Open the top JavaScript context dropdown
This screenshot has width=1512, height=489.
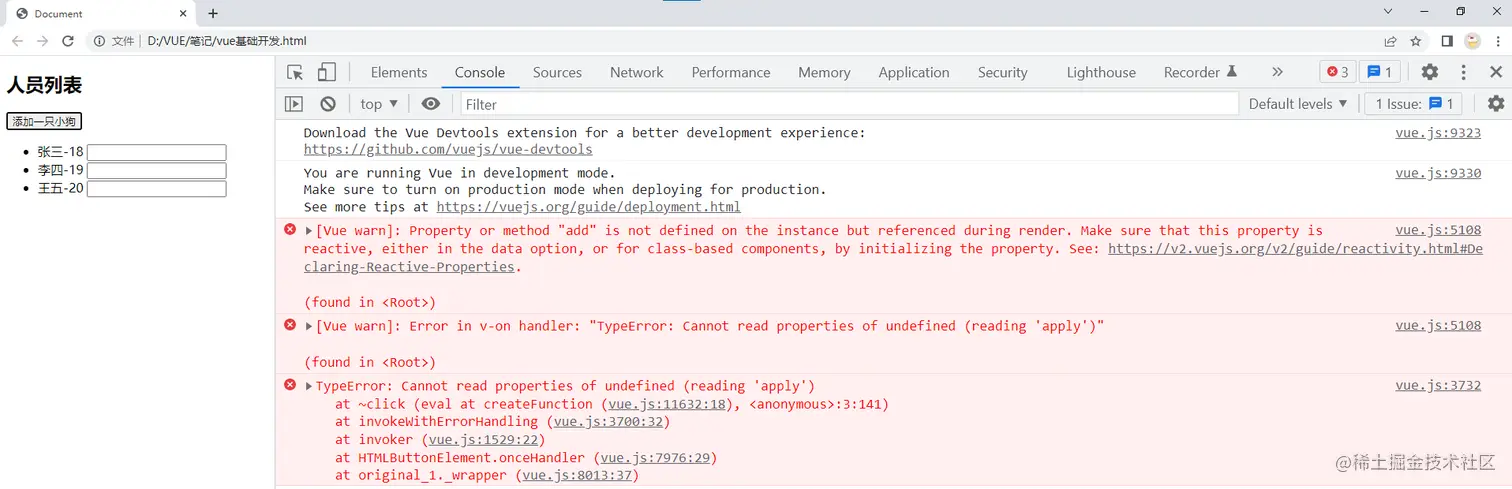pos(379,104)
